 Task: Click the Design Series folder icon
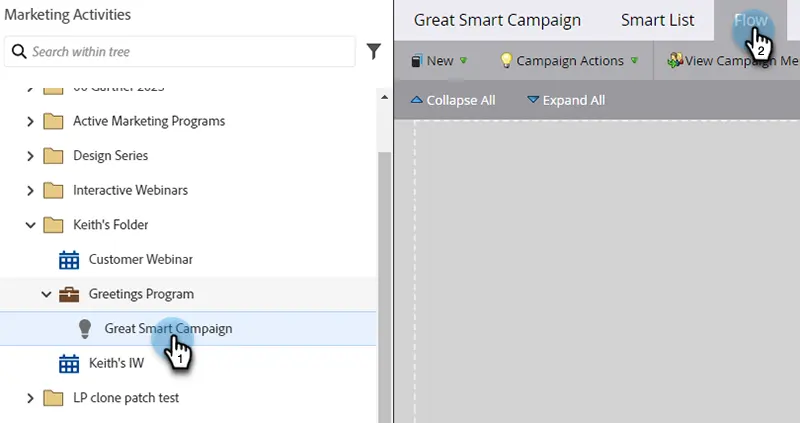pyautogui.click(x=53, y=156)
